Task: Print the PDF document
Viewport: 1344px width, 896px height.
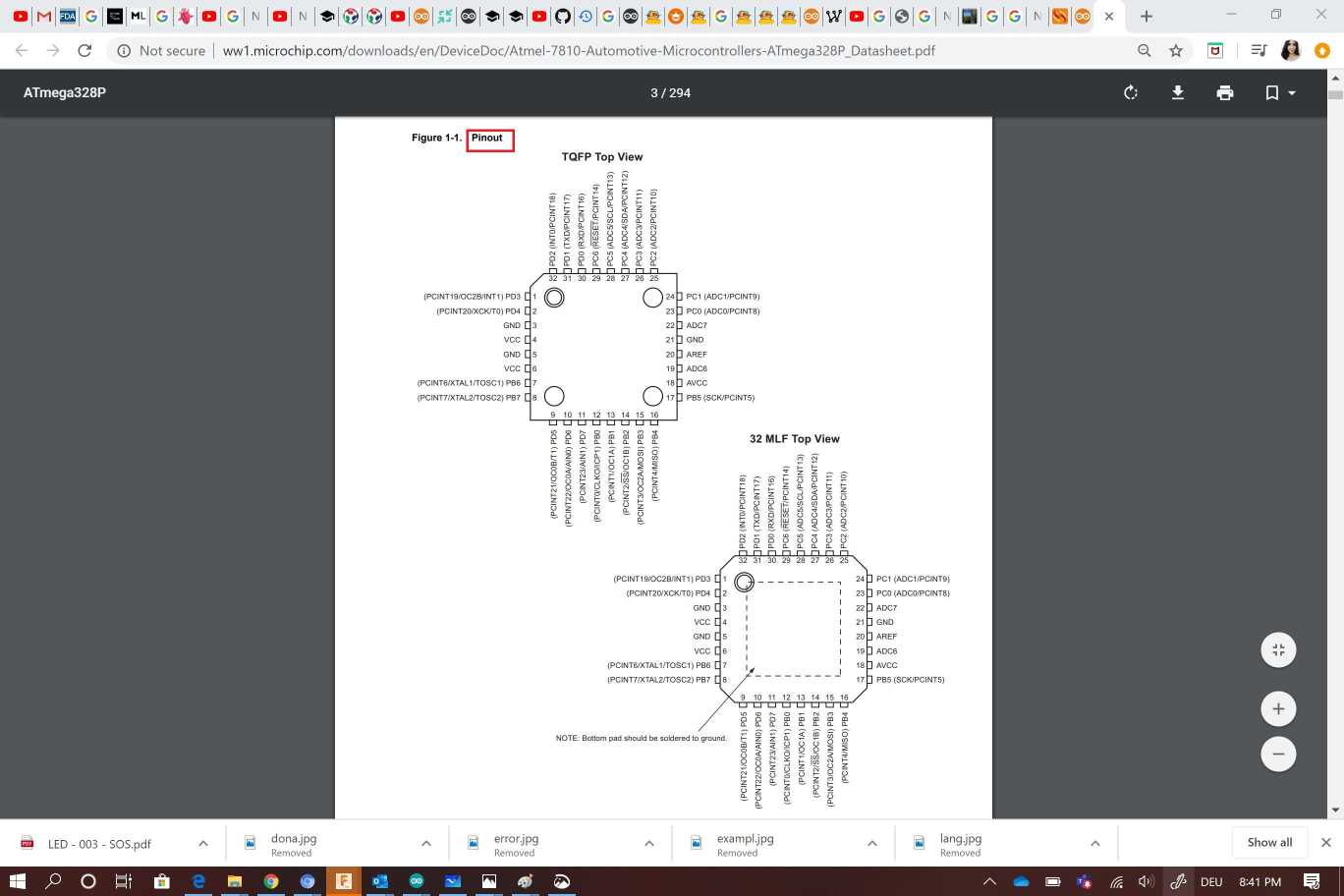Action: pyautogui.click(x=1225, y=92)
